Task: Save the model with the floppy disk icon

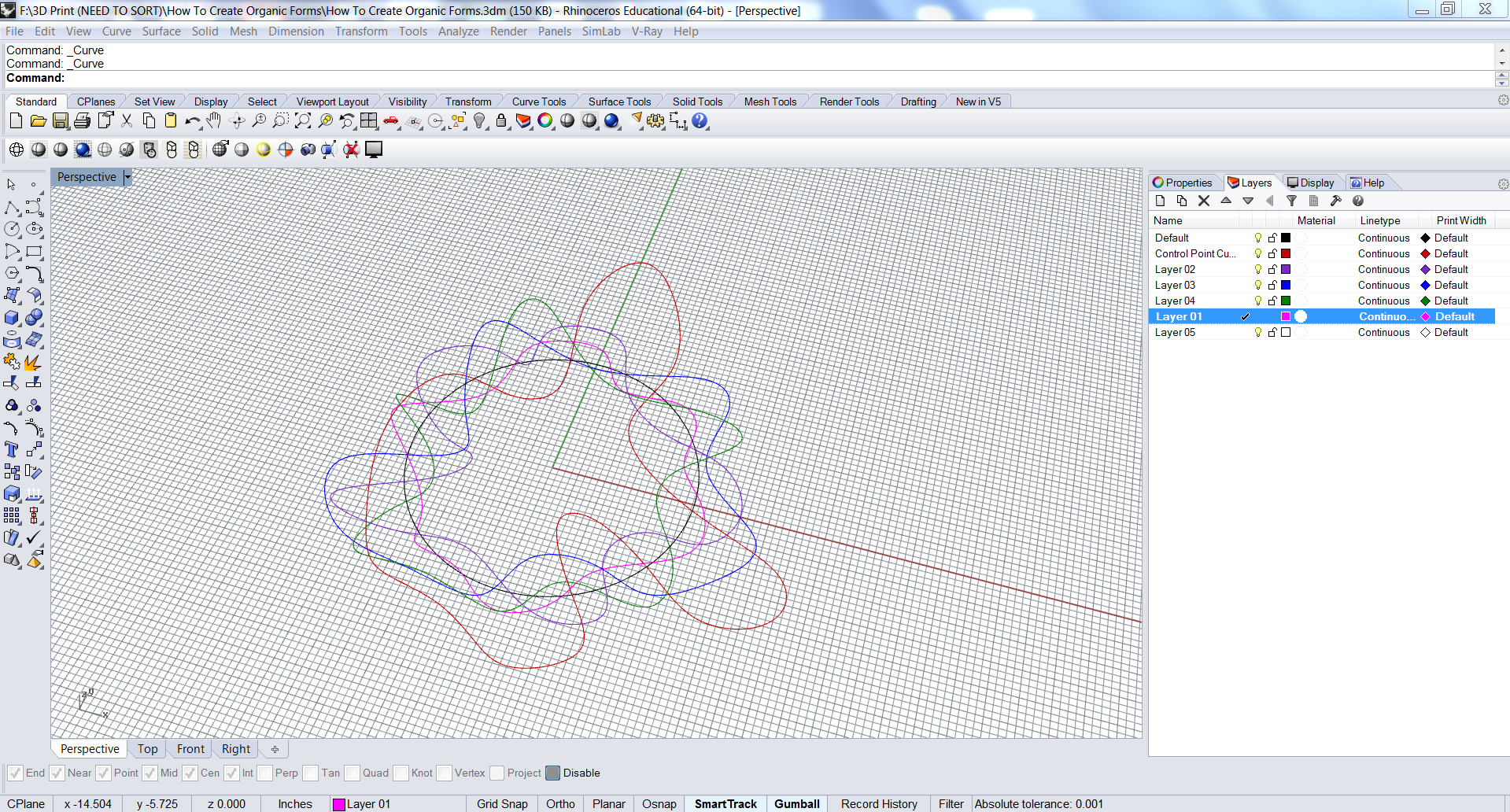Action: point(60,121)
